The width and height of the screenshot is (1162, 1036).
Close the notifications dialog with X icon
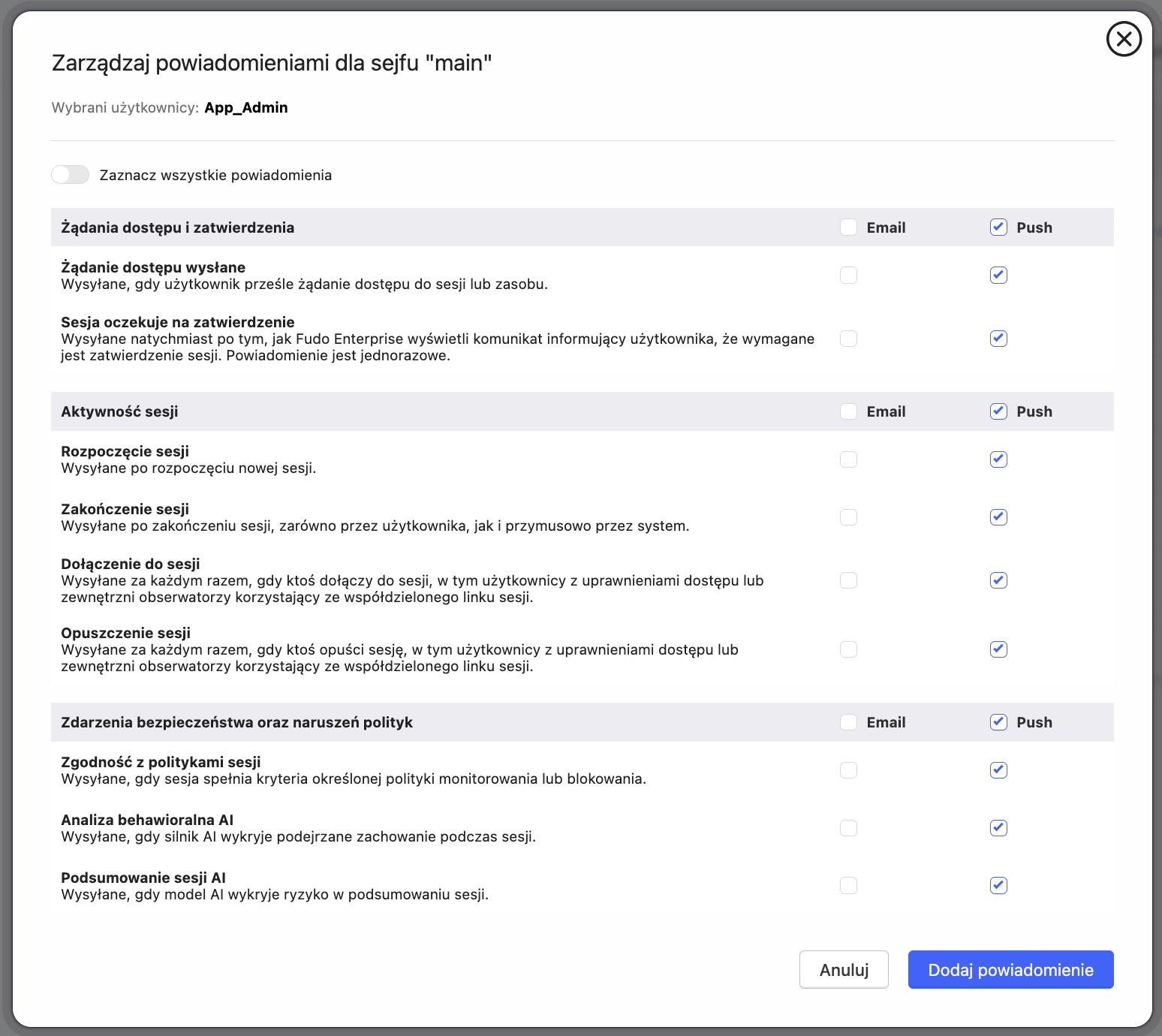coord(1124,39)
